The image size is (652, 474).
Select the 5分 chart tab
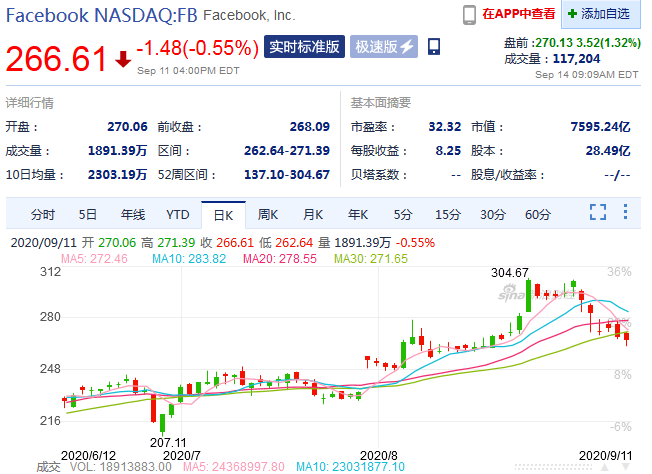coord(403,215)
